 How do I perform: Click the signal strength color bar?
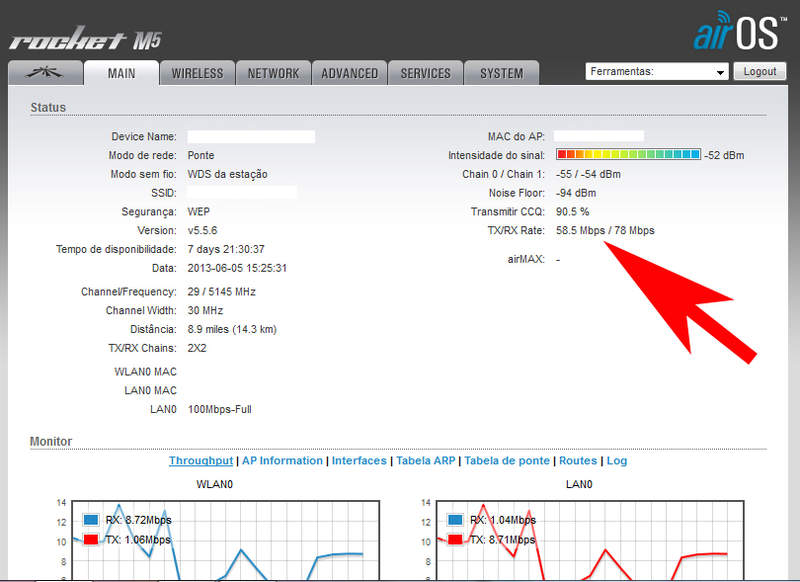(628, 154)
